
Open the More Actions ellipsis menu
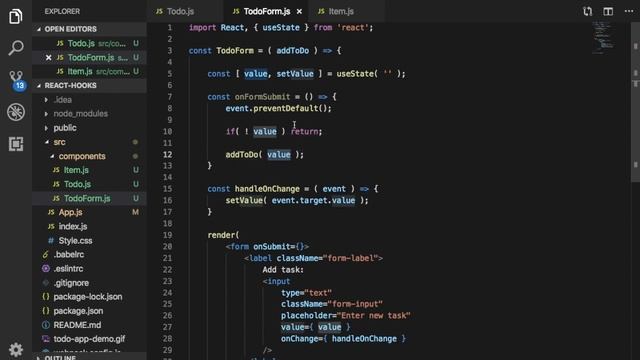click(629, 11)
